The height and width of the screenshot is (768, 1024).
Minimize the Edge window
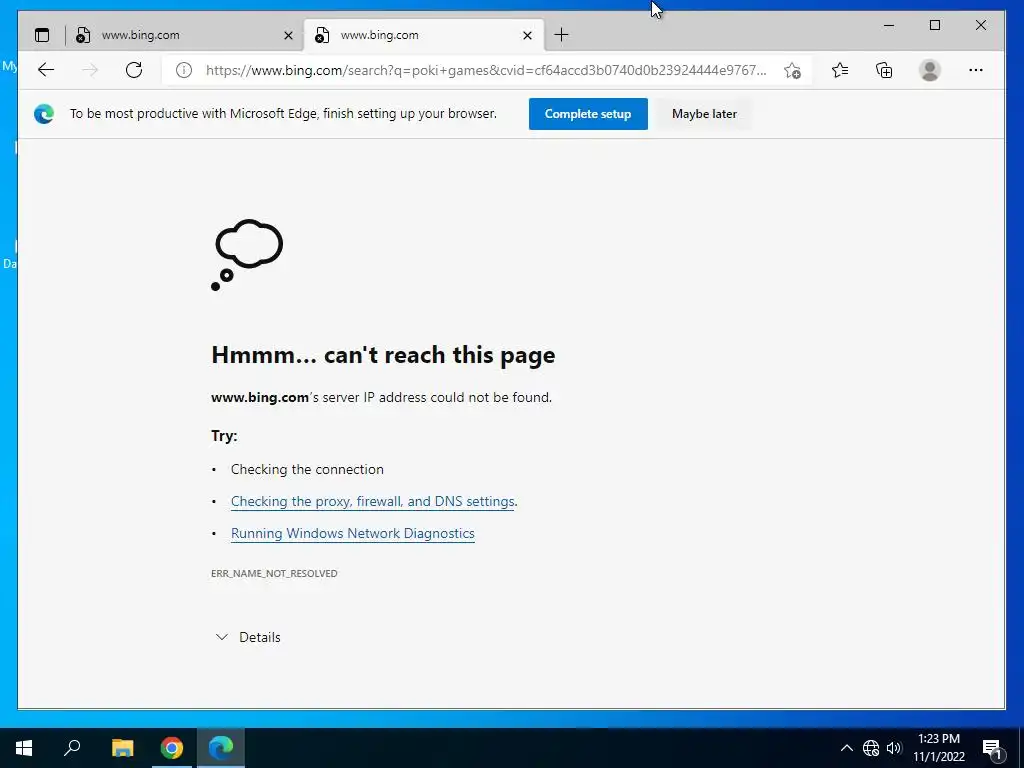point(889,25)
